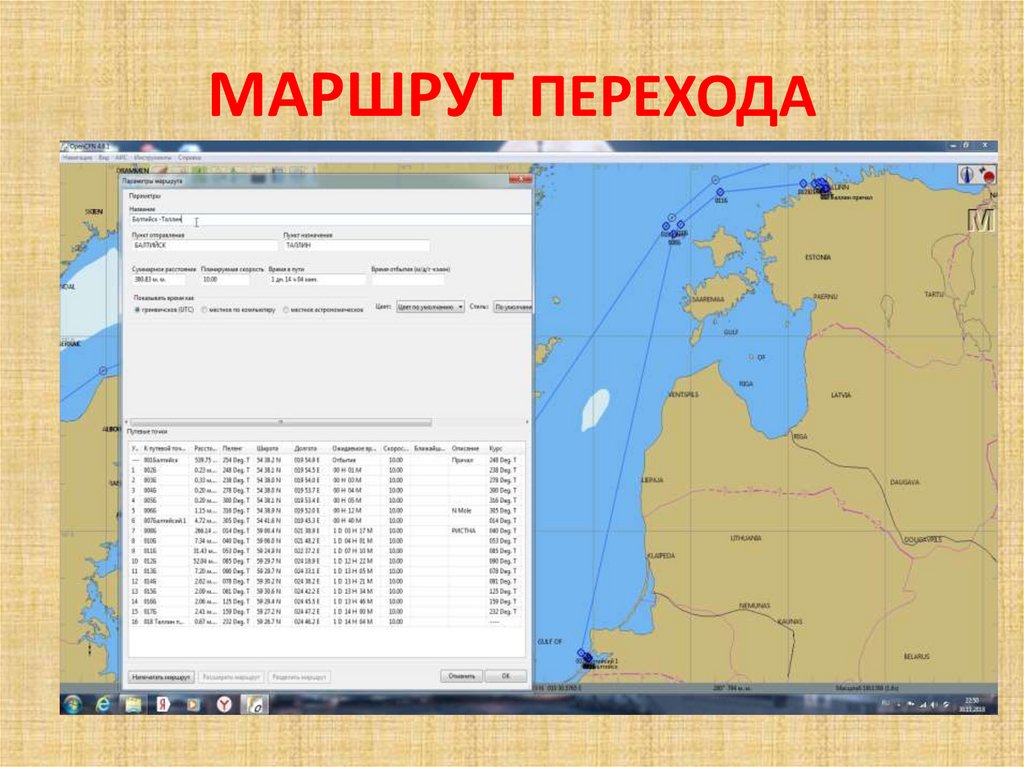Click the Суммарное расстояние field
The height and width of the screenshot is (767, 1024).
pyautogui.click(x=159, y=280)
